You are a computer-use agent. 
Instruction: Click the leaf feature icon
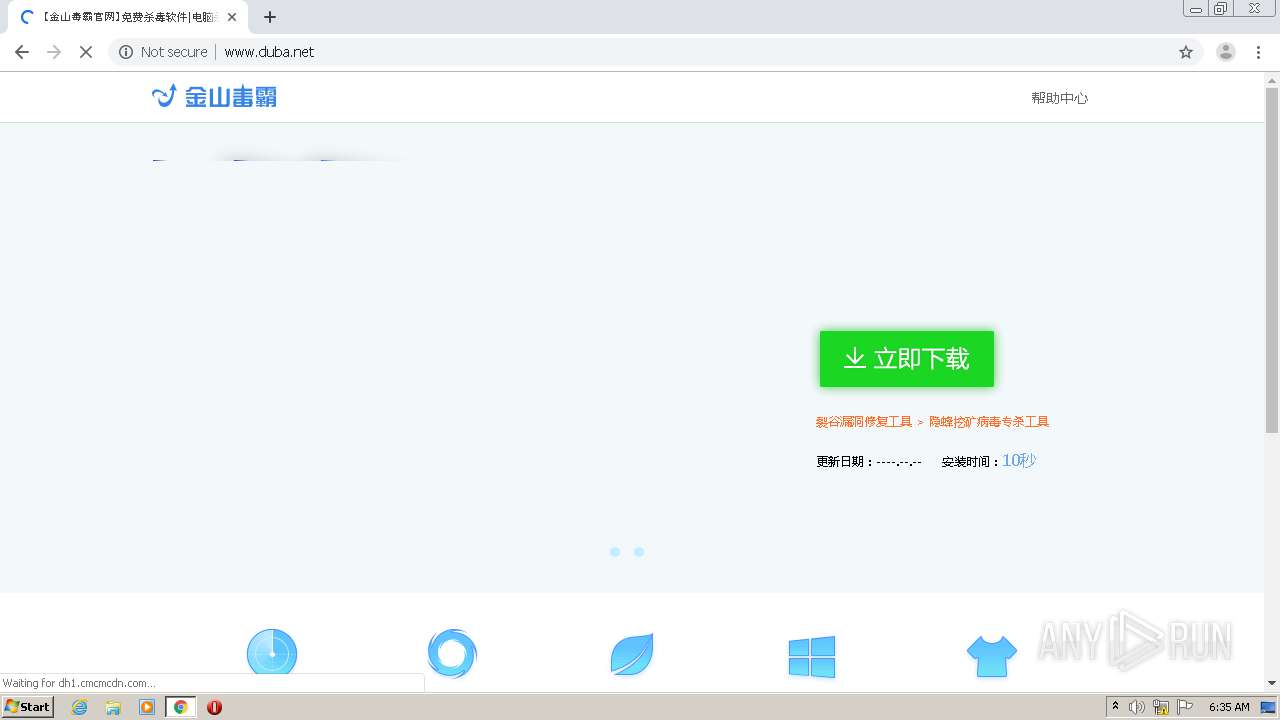coord(632,654)
